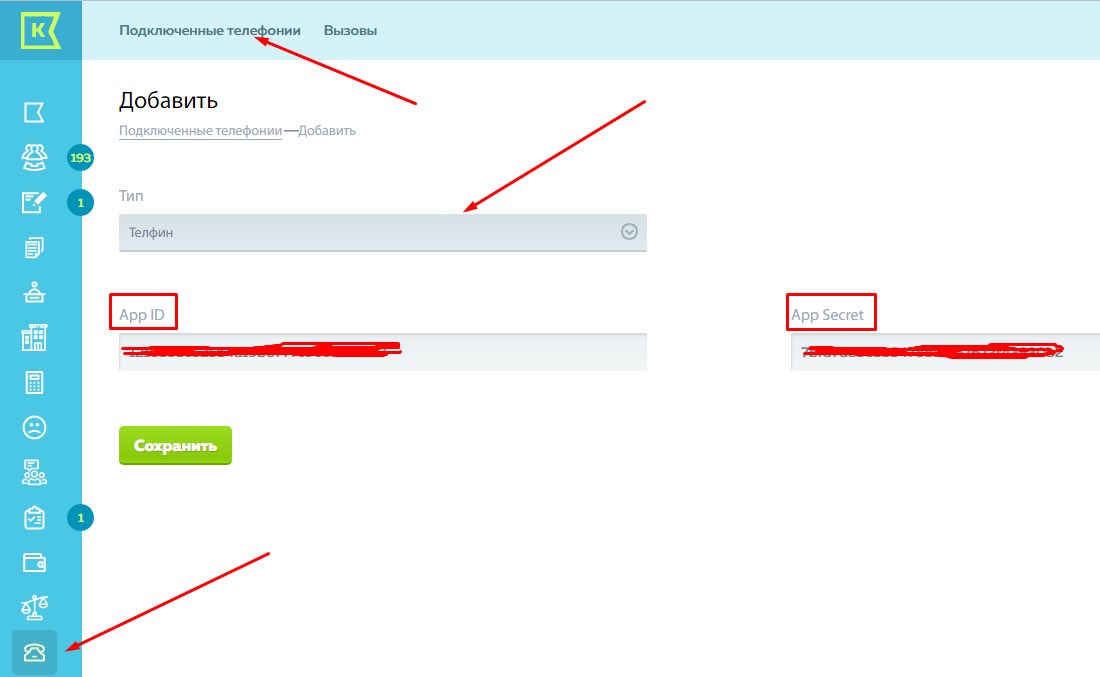Open the stacked documents sidebar icon
This screenshot has width=1100, height=677.
tap(34, 248)
